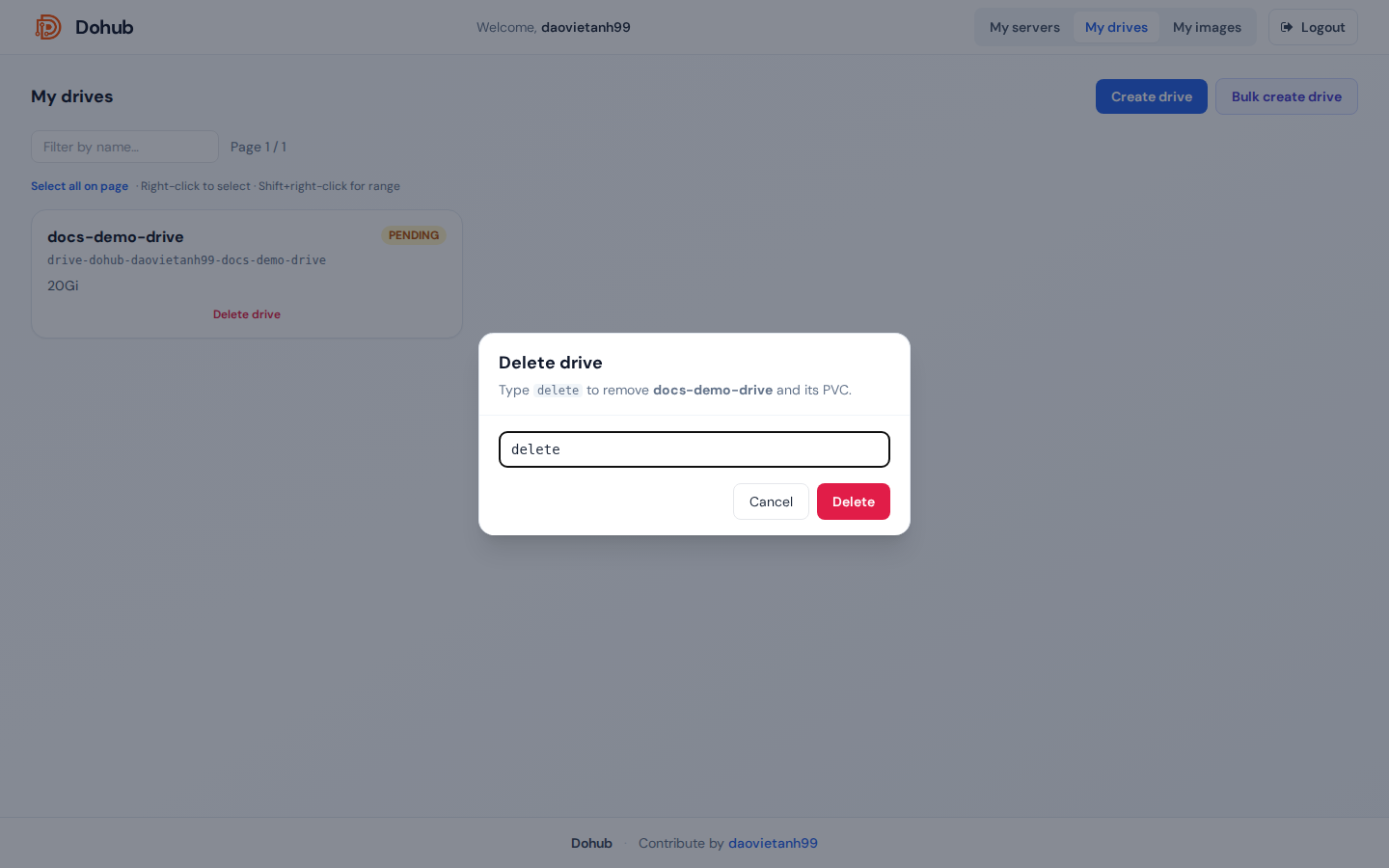Open daovietanh99 contributor link in footer
This screenshot has width=1389, height=868.
point(773,843)
